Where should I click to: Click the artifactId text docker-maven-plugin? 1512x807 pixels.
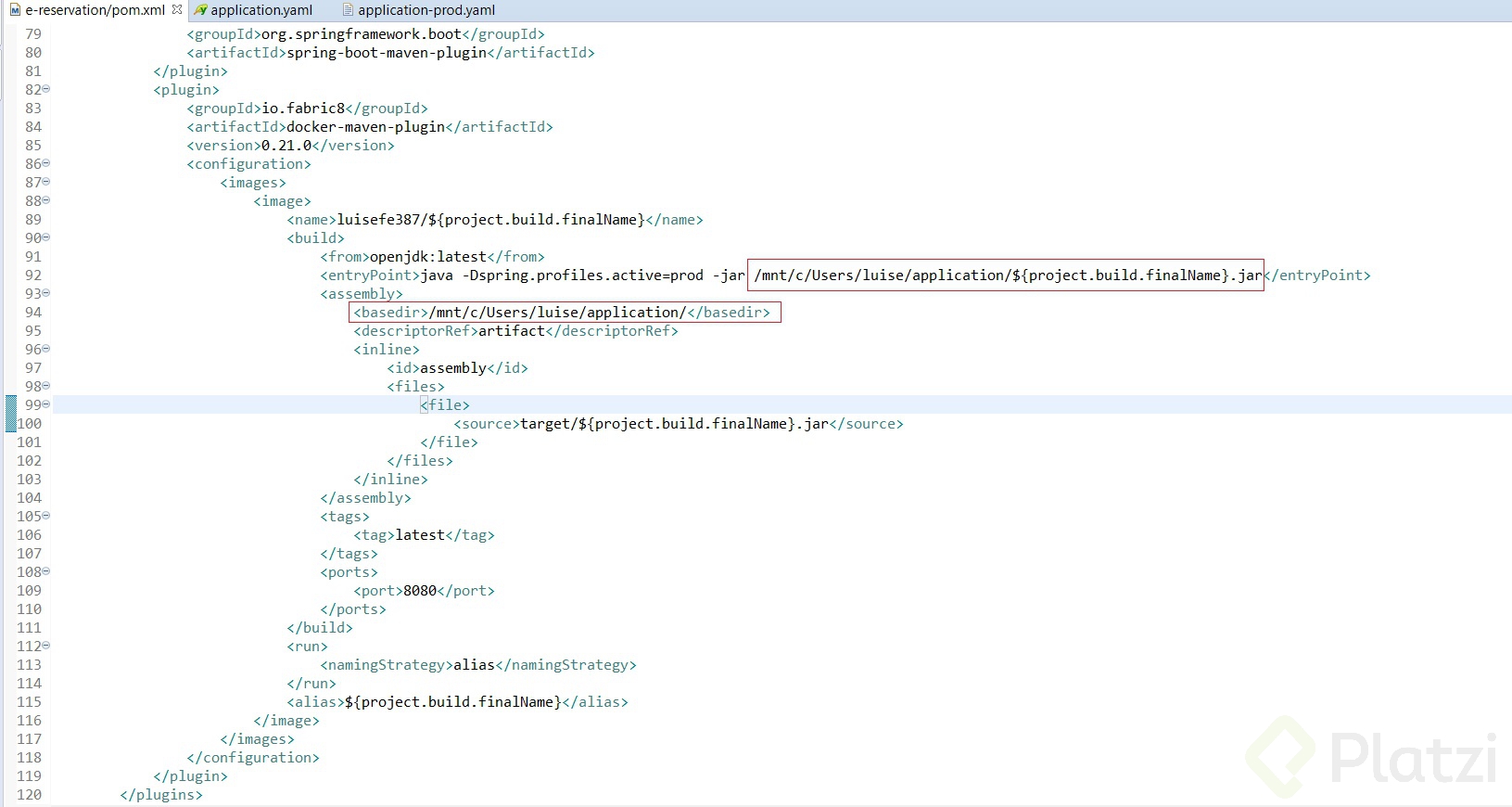[366, 127]
